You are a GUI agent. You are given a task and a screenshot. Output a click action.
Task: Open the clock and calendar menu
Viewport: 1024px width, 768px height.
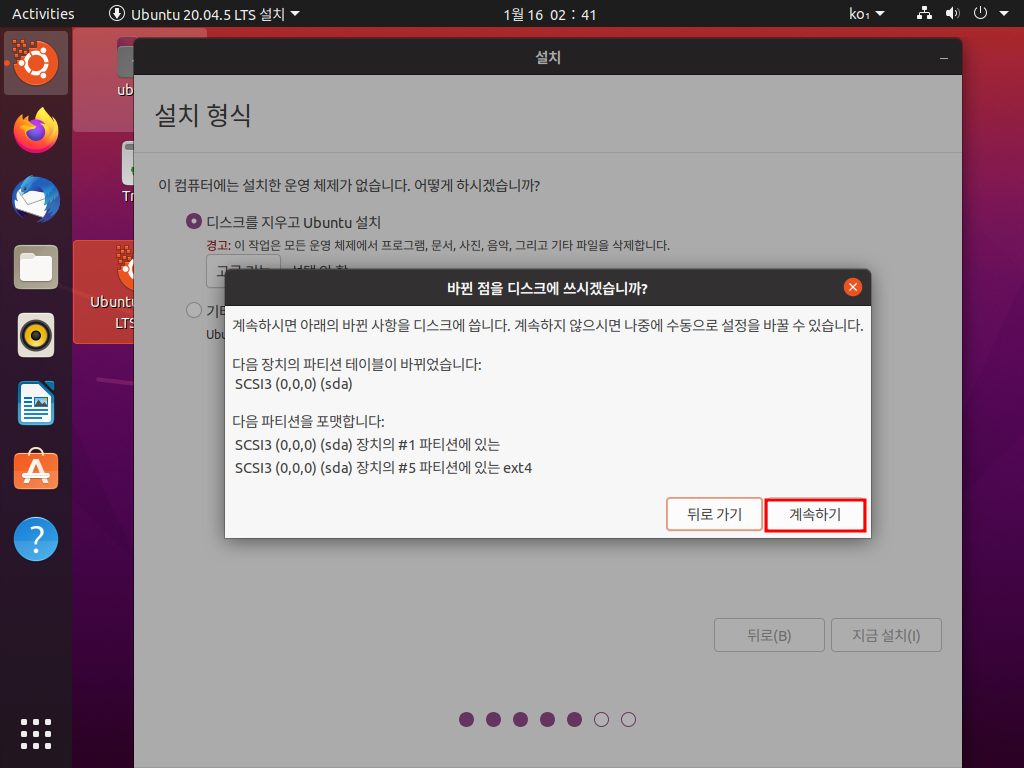coord(550,14)
